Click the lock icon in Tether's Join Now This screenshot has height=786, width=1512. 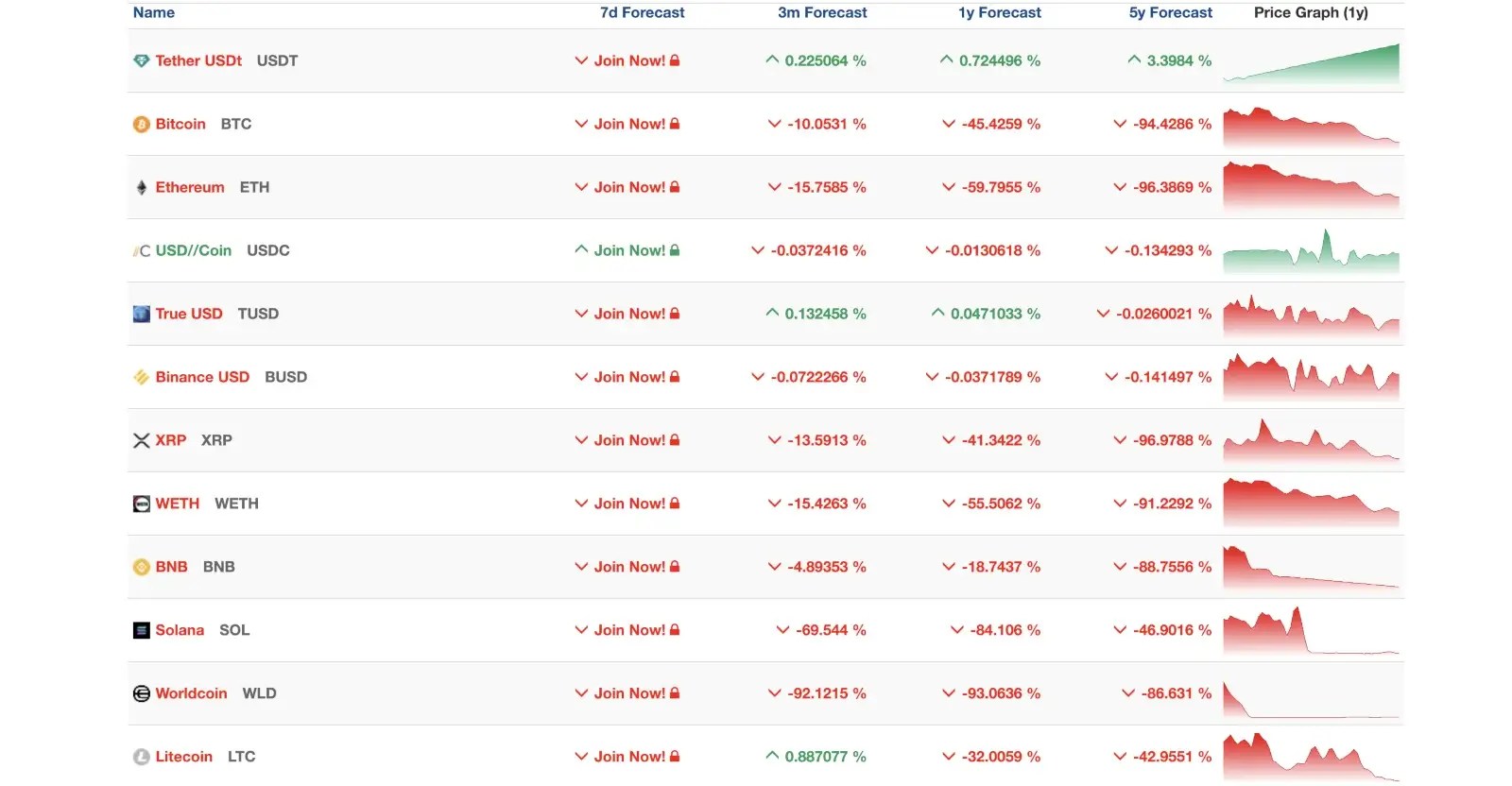tap(675, 60)
